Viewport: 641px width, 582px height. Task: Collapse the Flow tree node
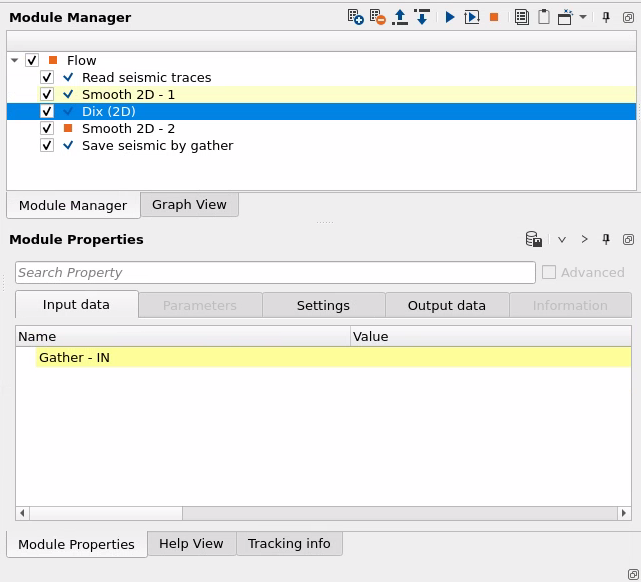tap(15, 61)
